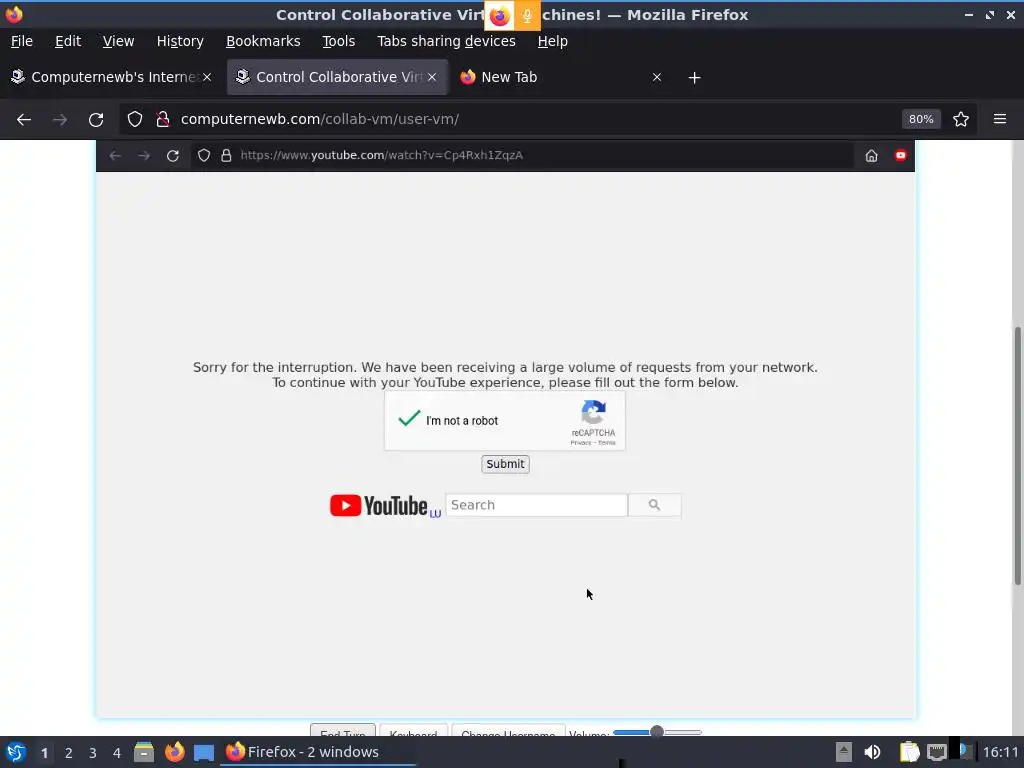Close the New Tab tab

coord(657,78)
